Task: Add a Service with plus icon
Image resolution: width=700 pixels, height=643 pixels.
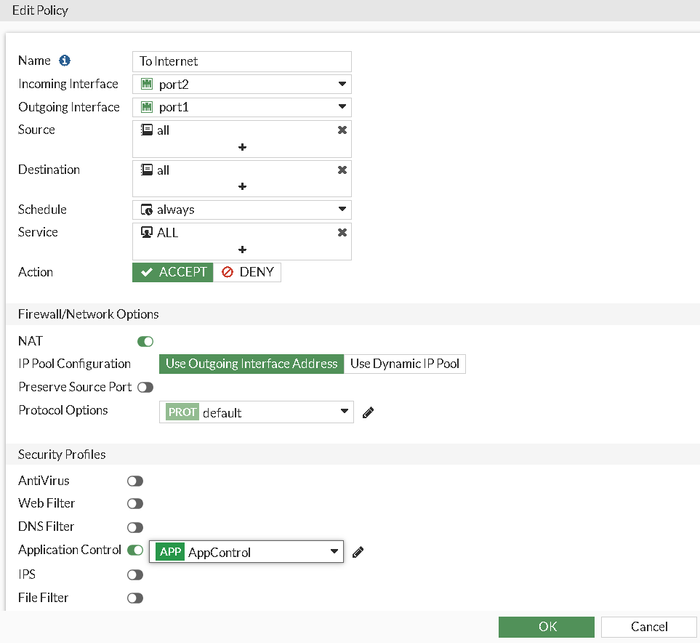Action: (242, 249)
